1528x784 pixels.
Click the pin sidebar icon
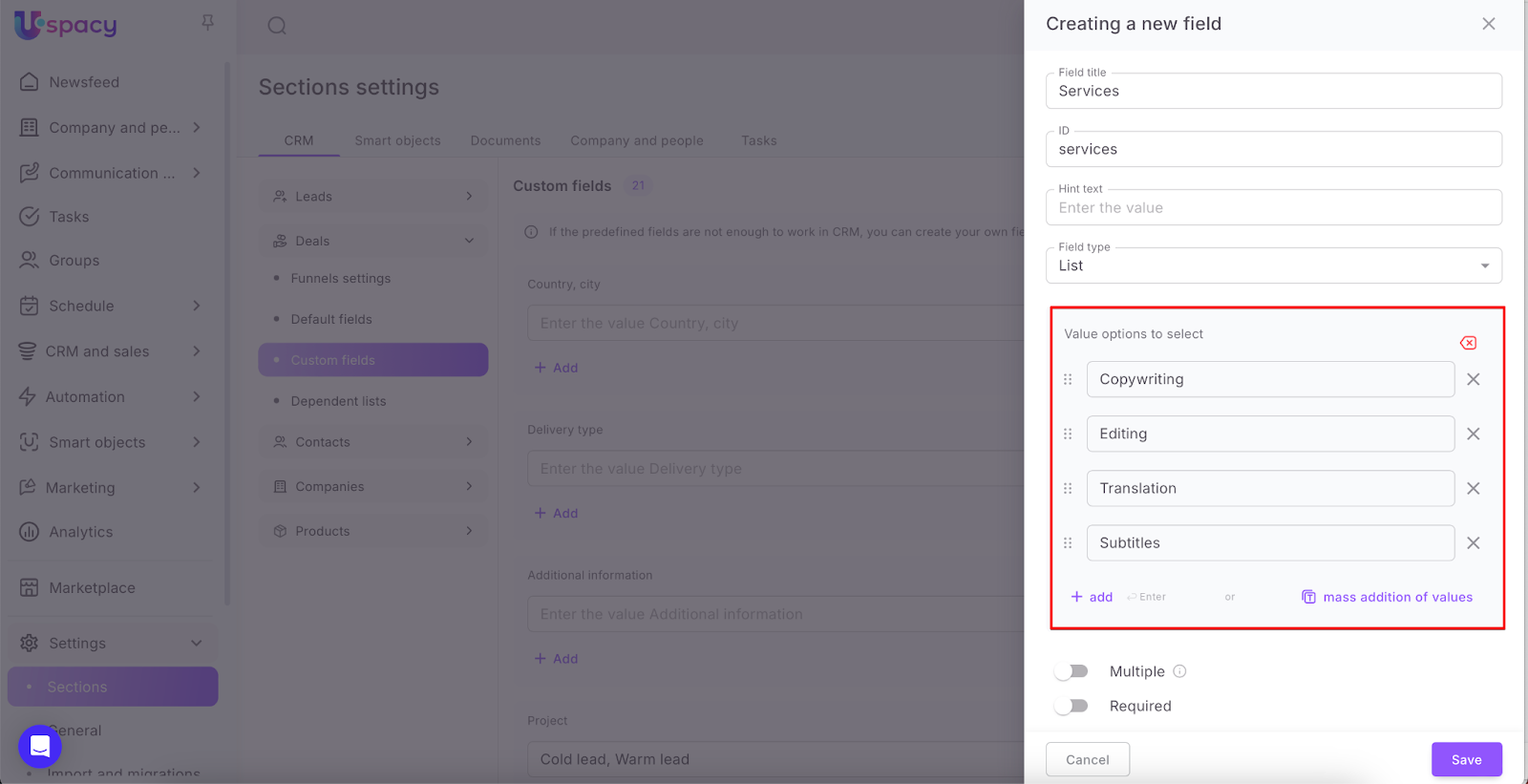pos(207,22)
